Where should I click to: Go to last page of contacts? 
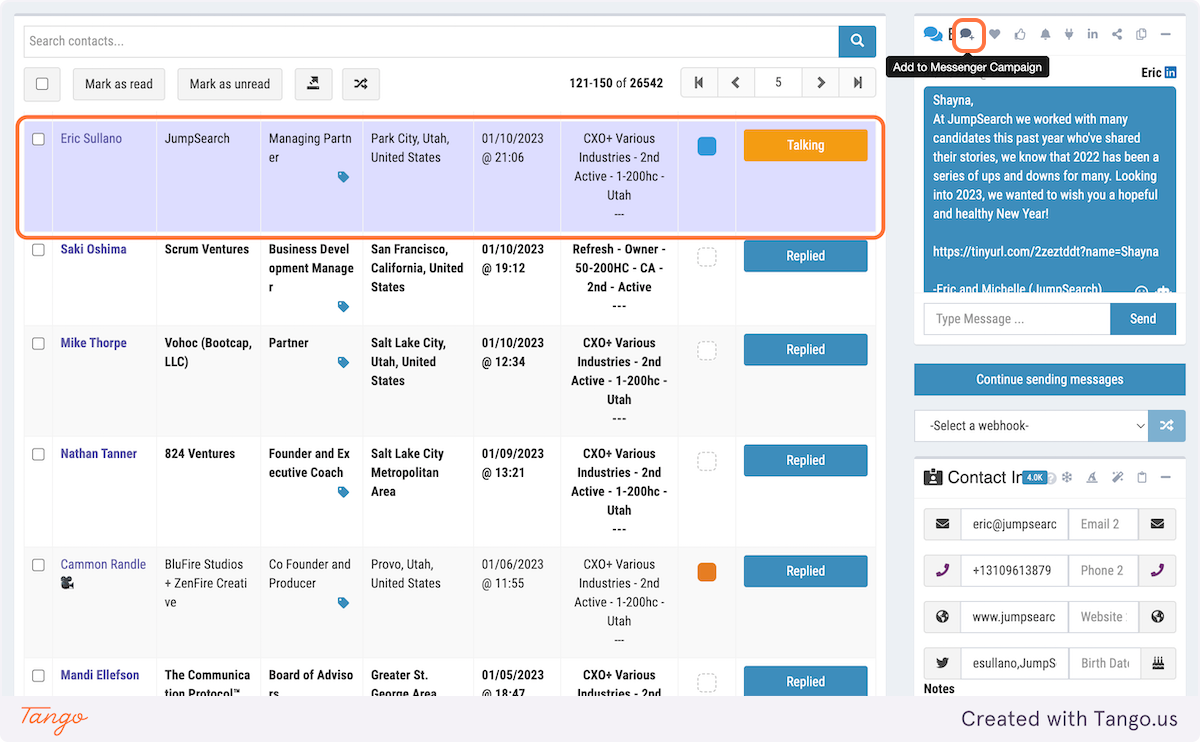point(857,83)
